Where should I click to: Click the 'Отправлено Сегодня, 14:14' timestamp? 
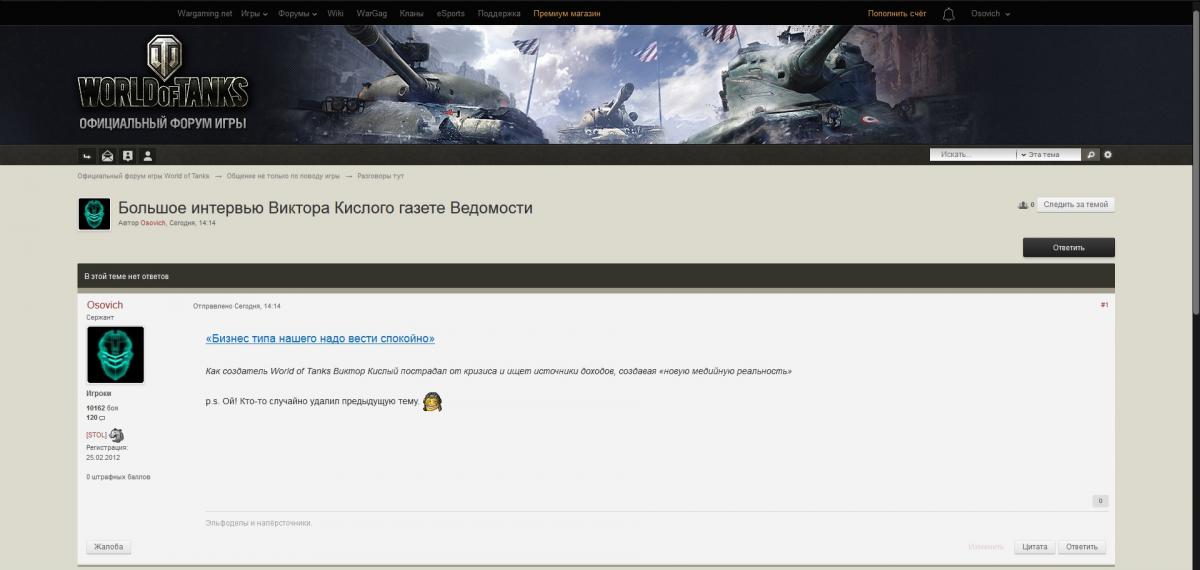(237, 306)
